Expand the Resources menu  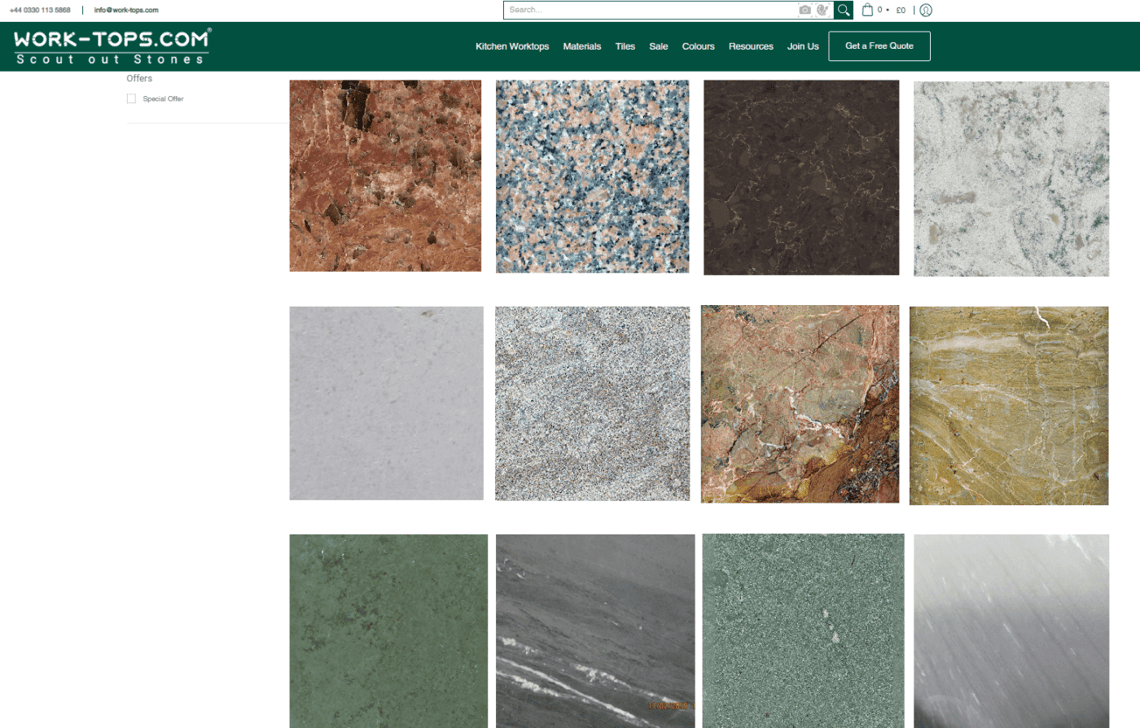coord(751,46)
